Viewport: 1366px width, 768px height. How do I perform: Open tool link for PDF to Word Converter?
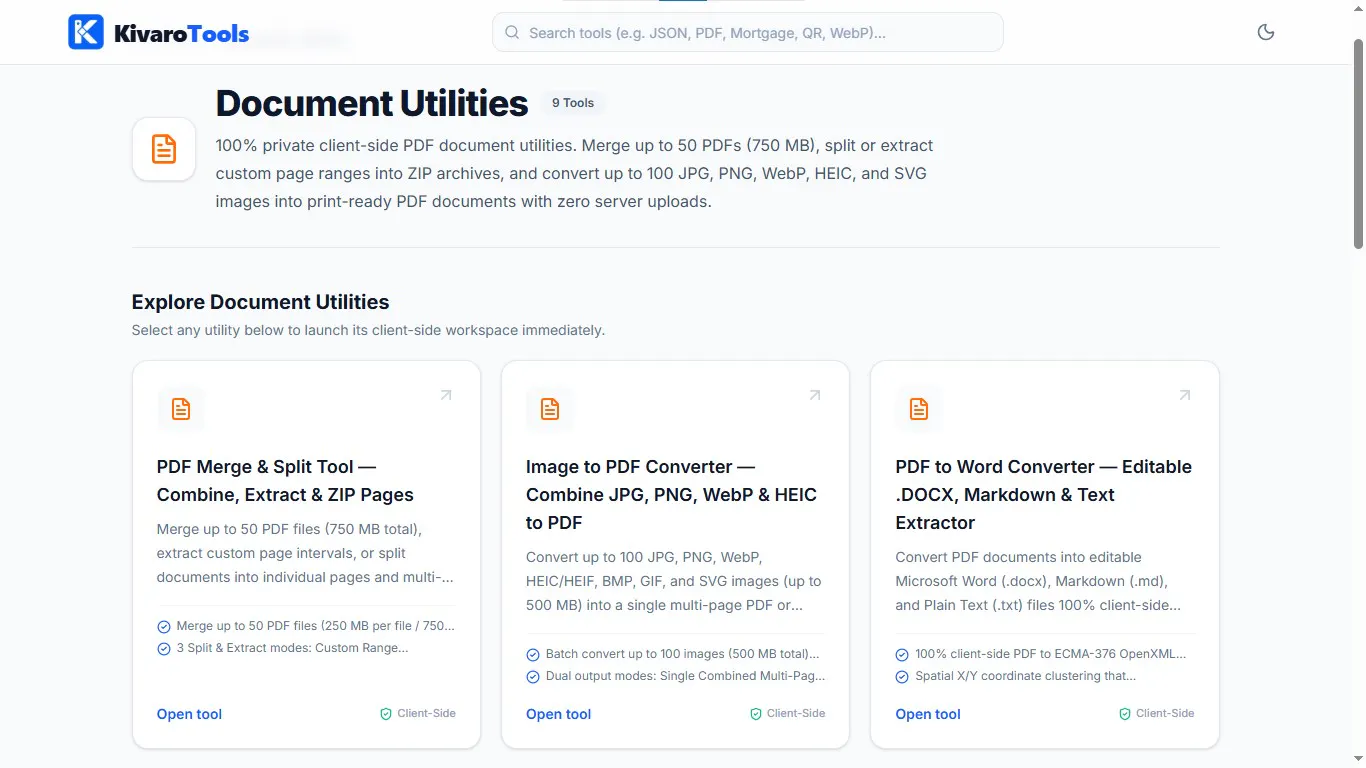[x=928, y=714]
